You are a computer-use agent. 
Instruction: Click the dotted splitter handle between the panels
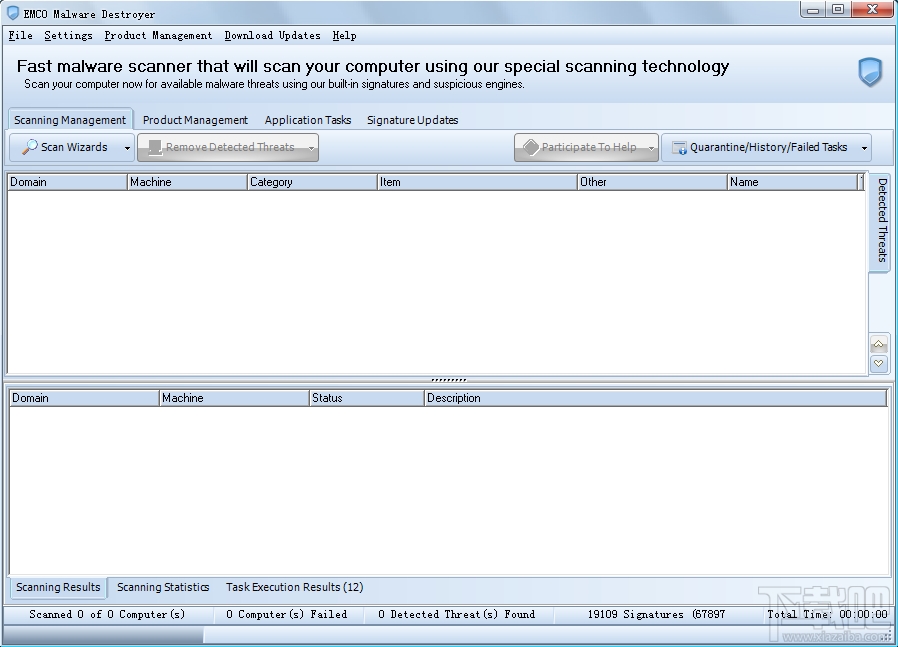pyautogui.click(x=448, y=380)
